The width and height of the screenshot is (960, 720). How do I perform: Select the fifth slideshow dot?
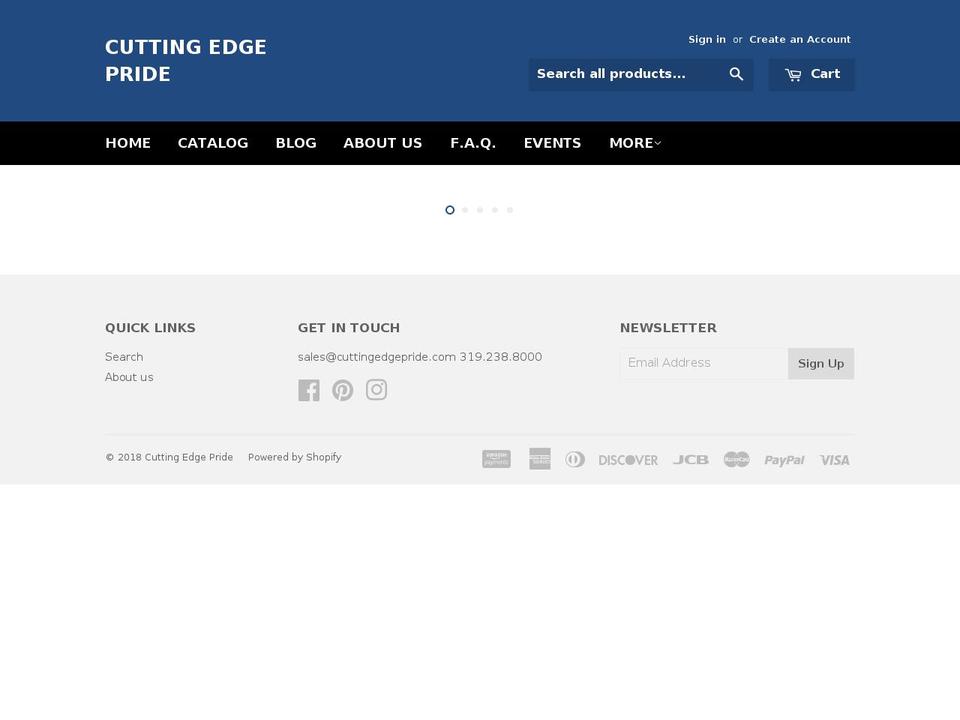510,210
